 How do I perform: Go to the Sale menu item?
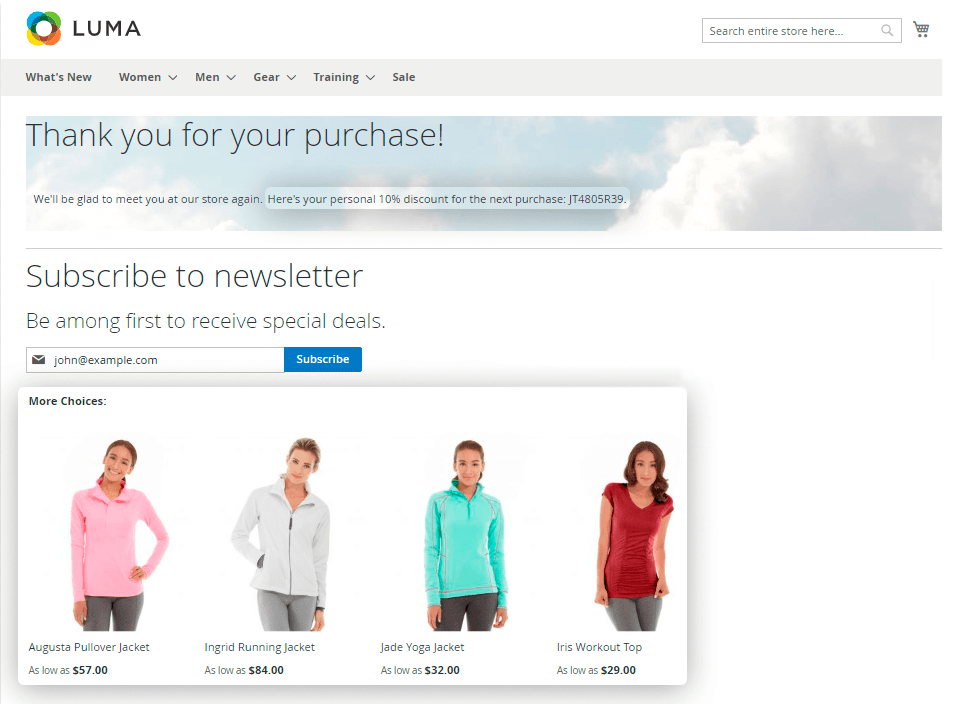[x=403, y=77]
